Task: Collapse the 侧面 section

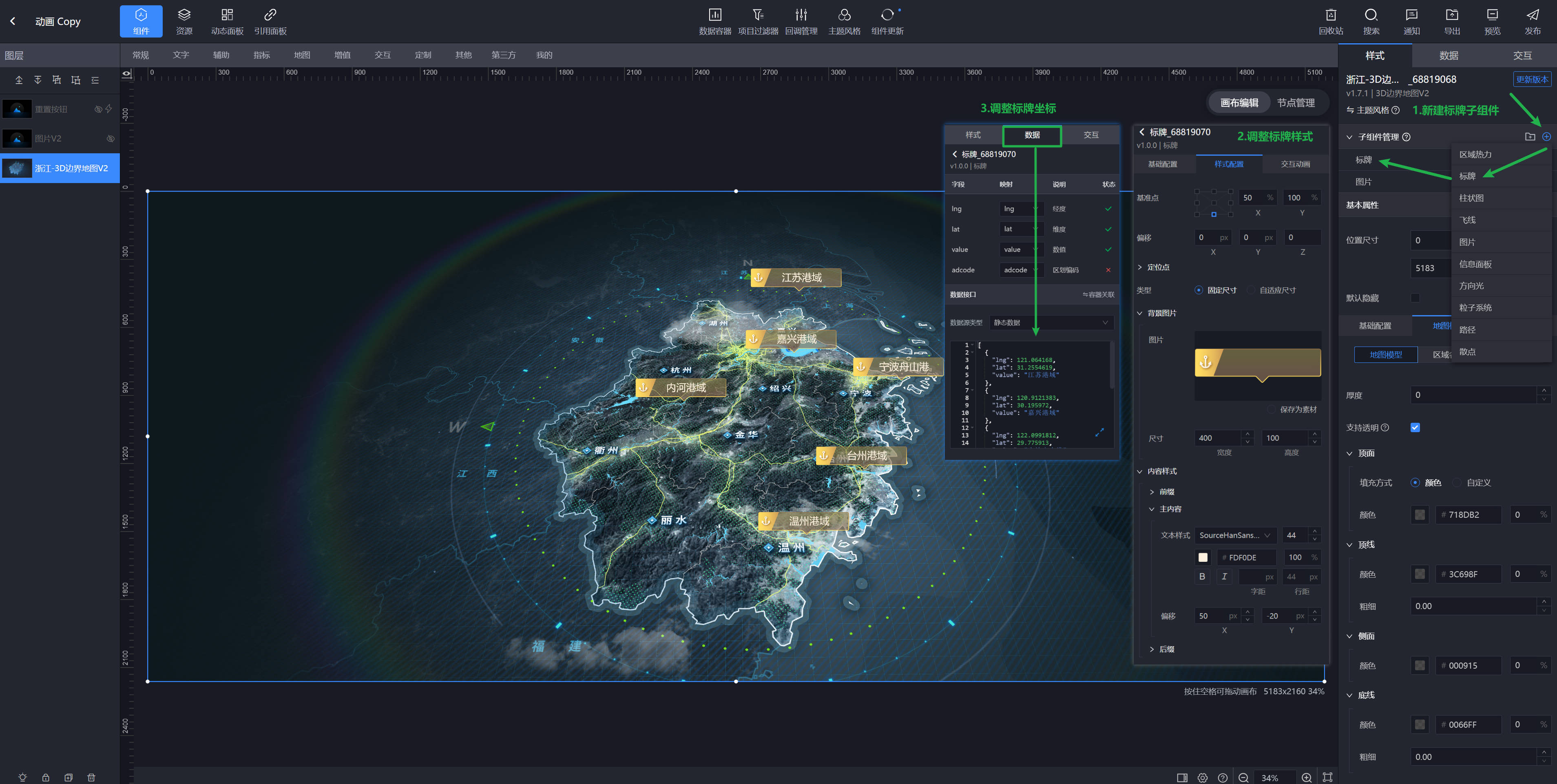Action: click(1350, 636)
